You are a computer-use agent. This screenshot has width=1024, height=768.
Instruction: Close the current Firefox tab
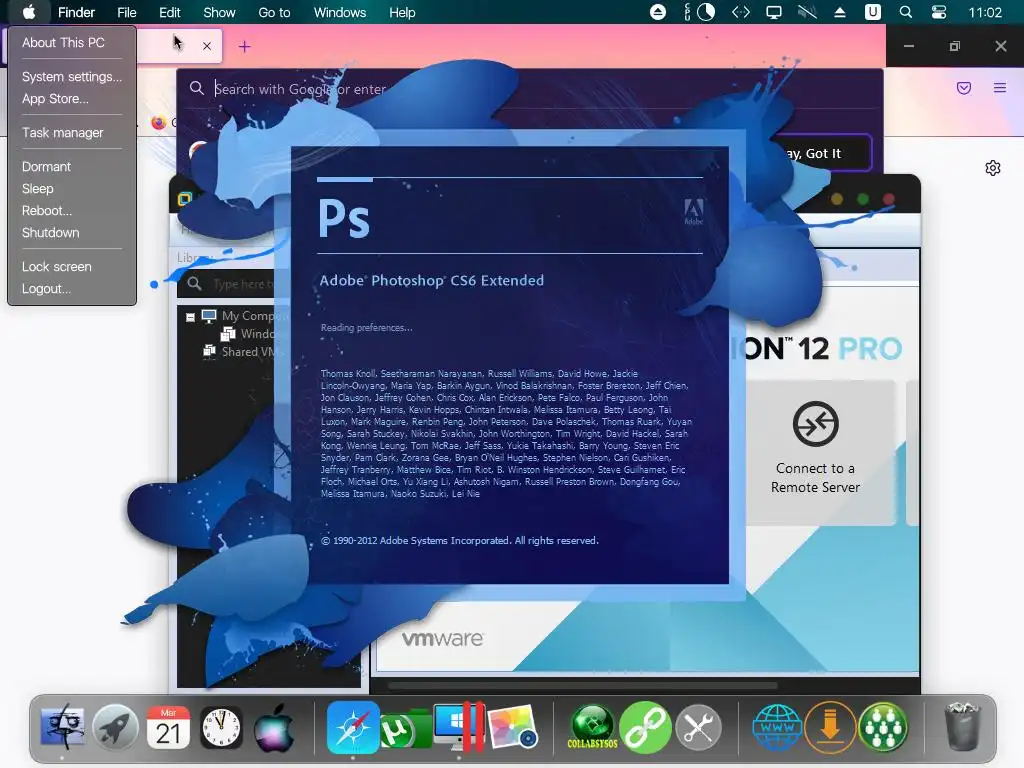pos(207,46)
